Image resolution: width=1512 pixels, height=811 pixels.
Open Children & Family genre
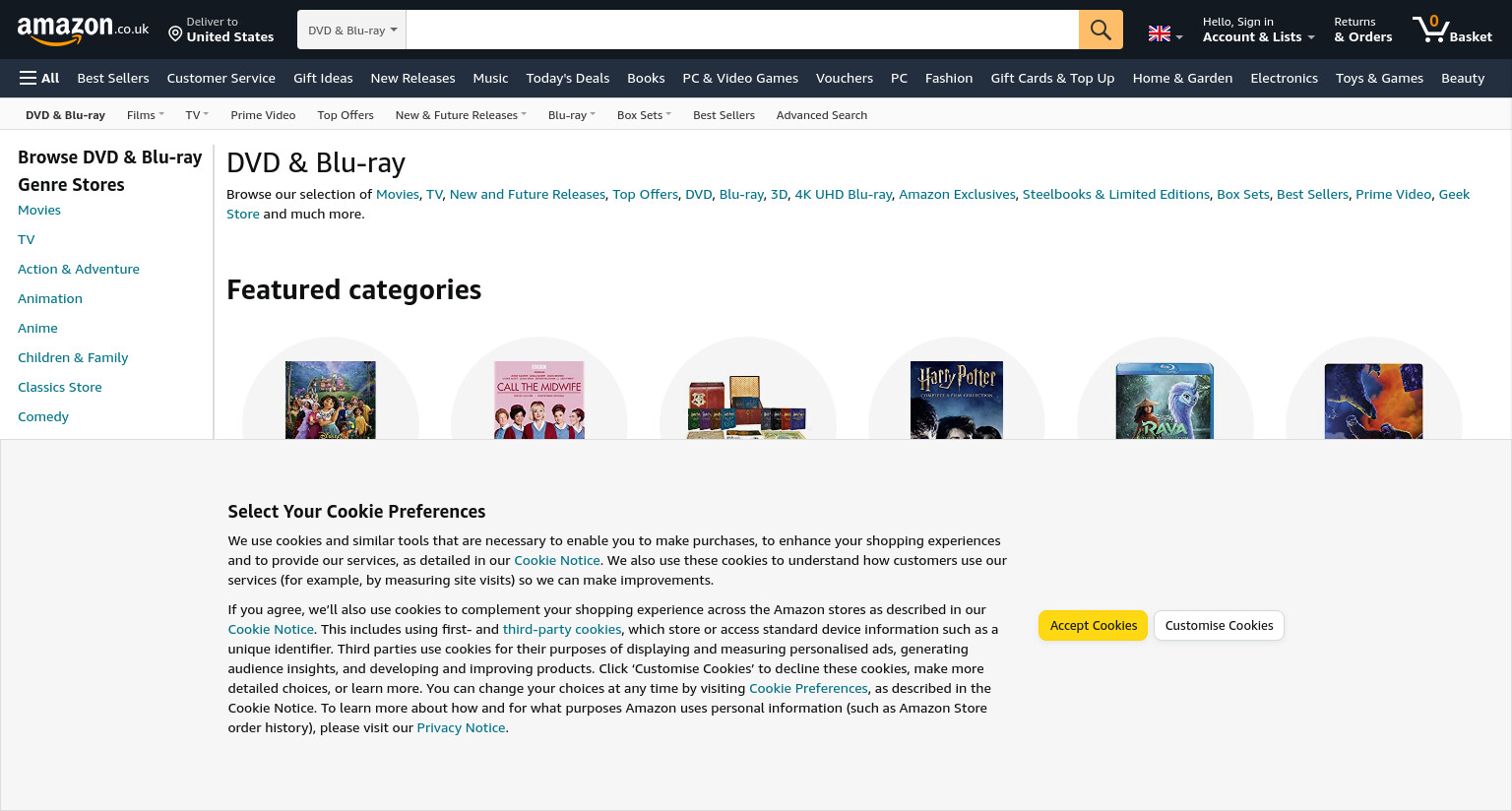tap(73, 357)
